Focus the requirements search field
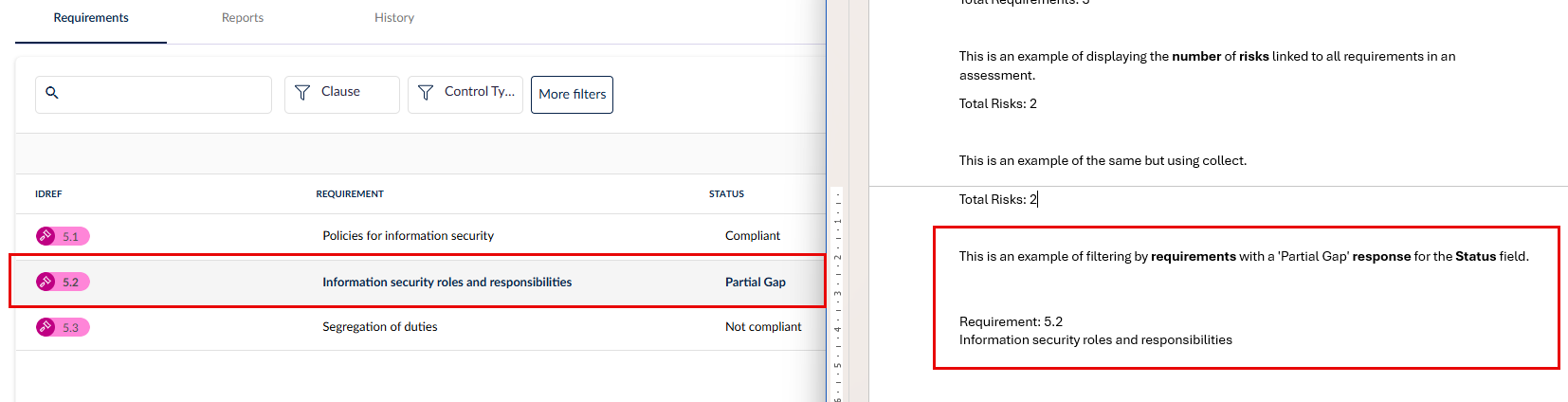Screen dimensions: 1568x402 tap(161, 95)
